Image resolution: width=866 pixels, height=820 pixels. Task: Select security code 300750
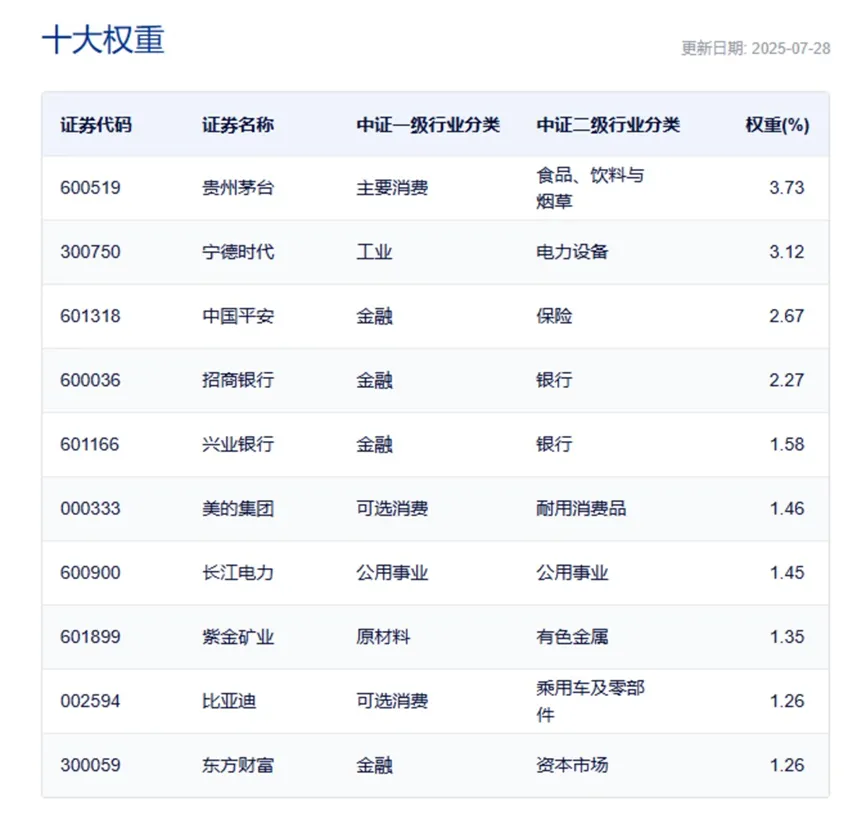[90, 252]
